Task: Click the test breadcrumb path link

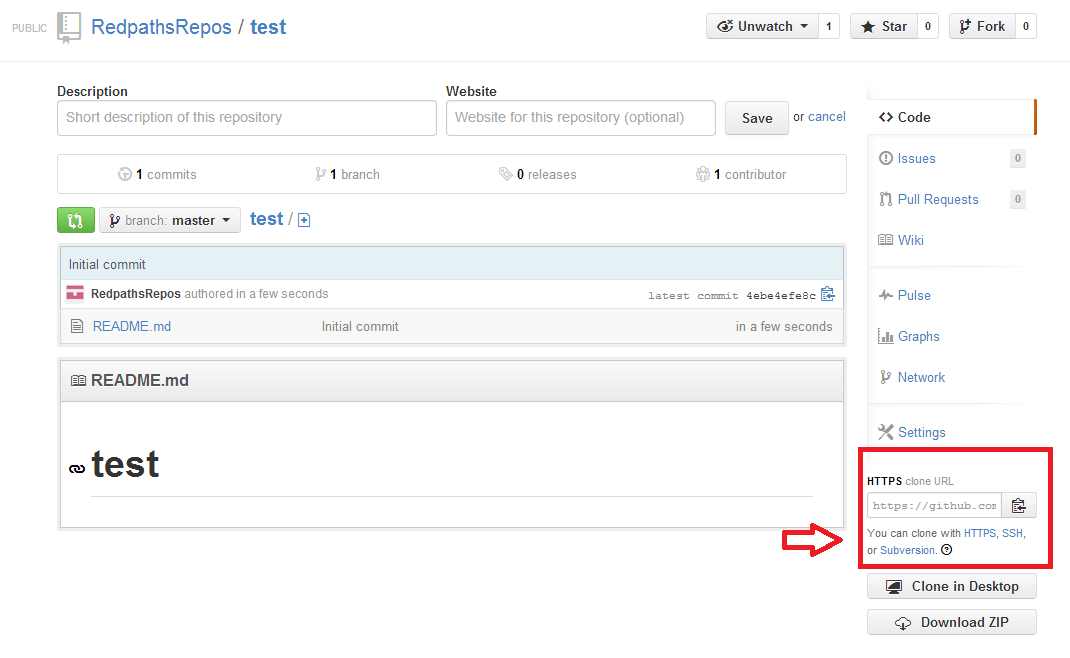Action: point(266,219)
